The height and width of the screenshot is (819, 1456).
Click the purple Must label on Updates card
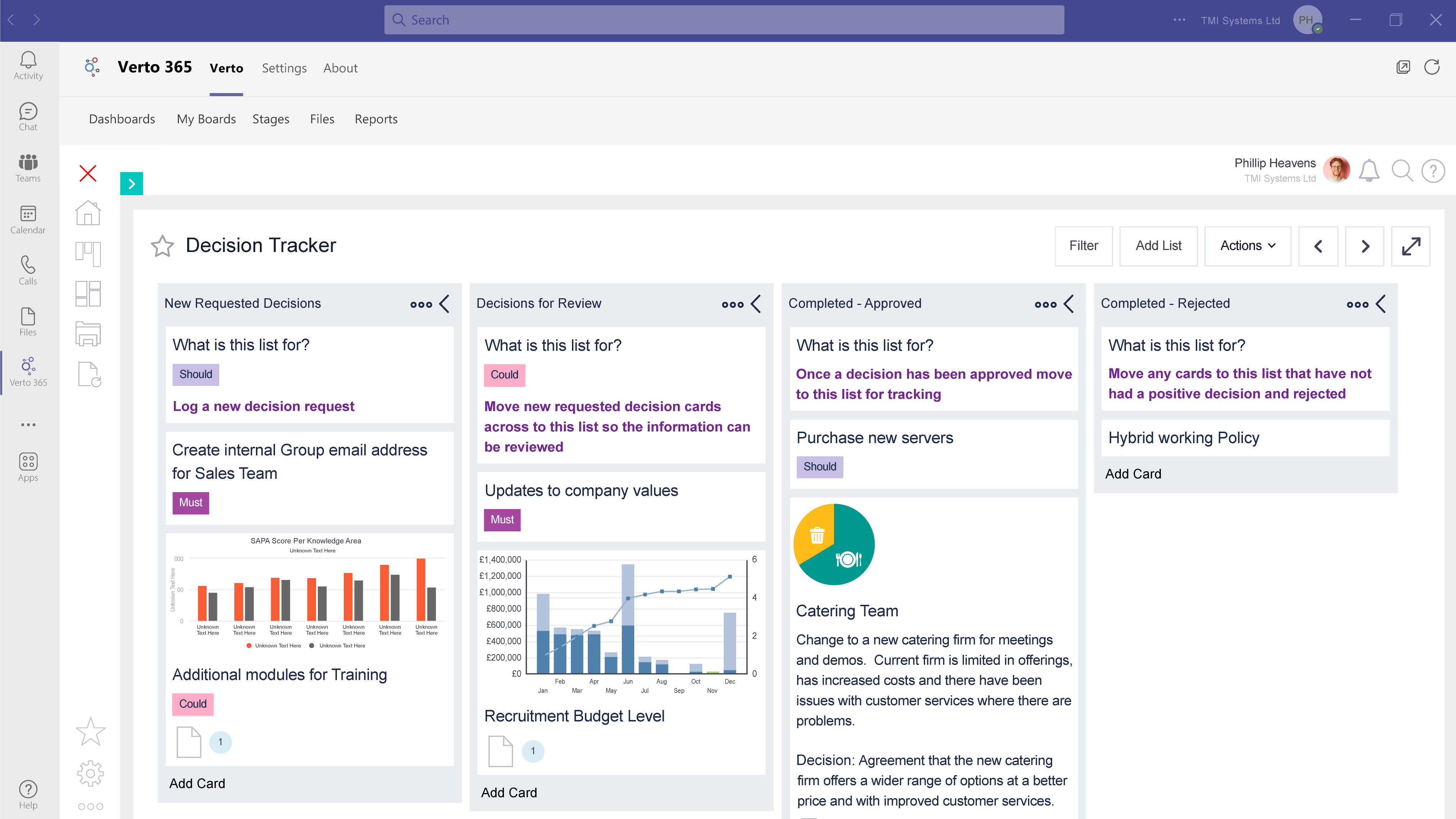(x=502, y=519)
